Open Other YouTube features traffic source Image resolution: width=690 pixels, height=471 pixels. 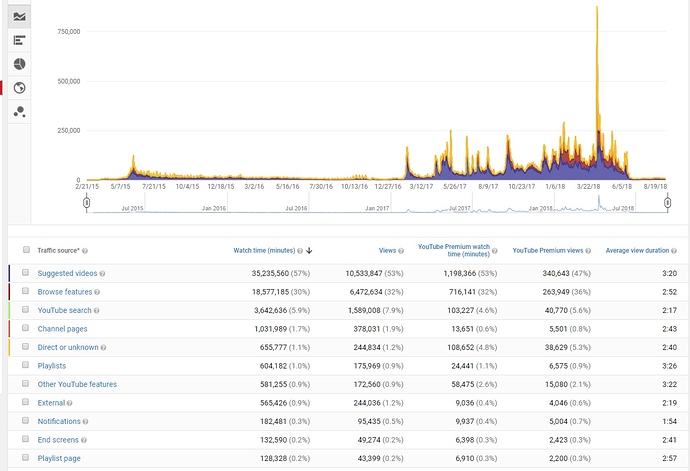(77, 384)
